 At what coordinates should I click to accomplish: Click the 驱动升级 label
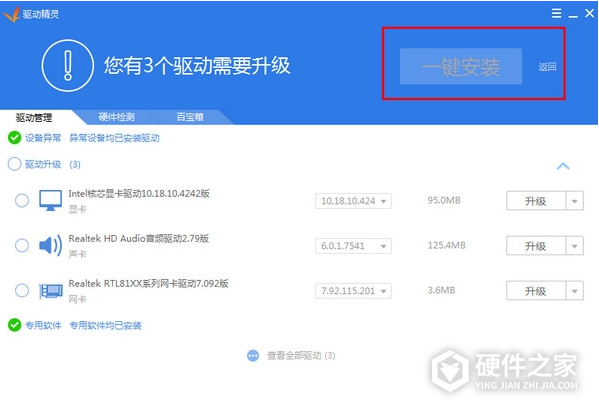[x=43, y=164]
